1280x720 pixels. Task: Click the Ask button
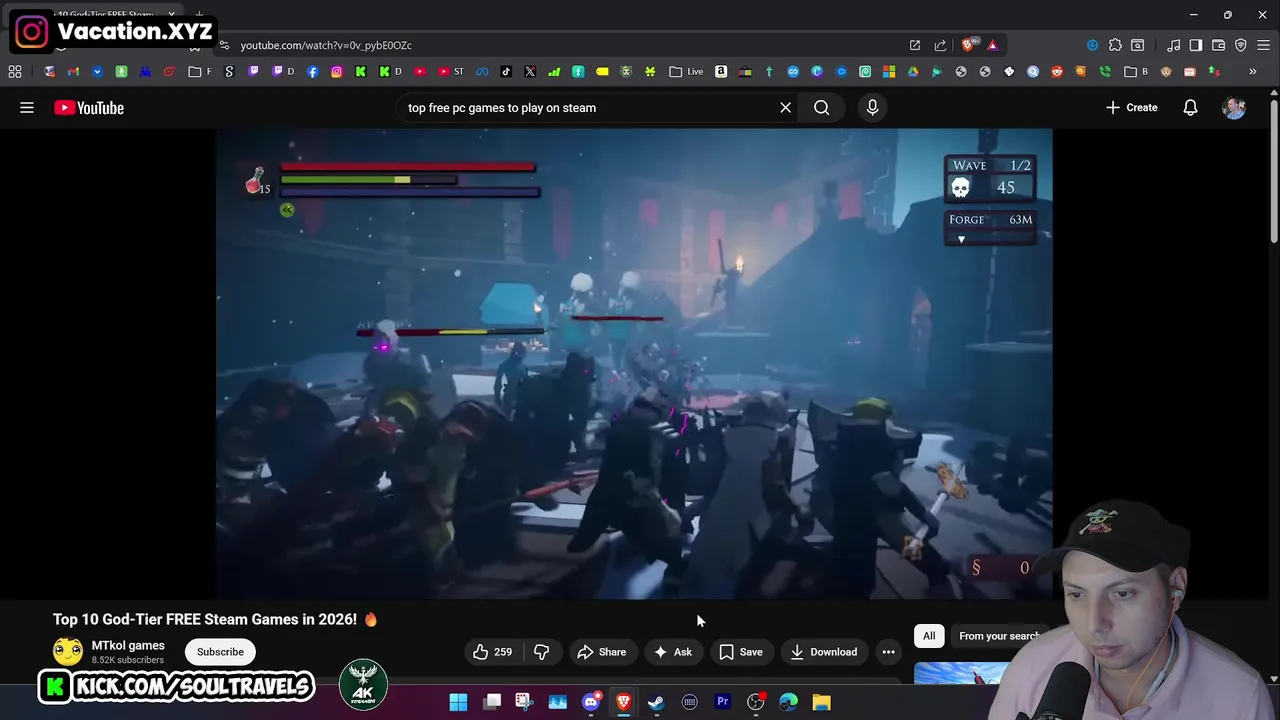click(x=673, y=652)
